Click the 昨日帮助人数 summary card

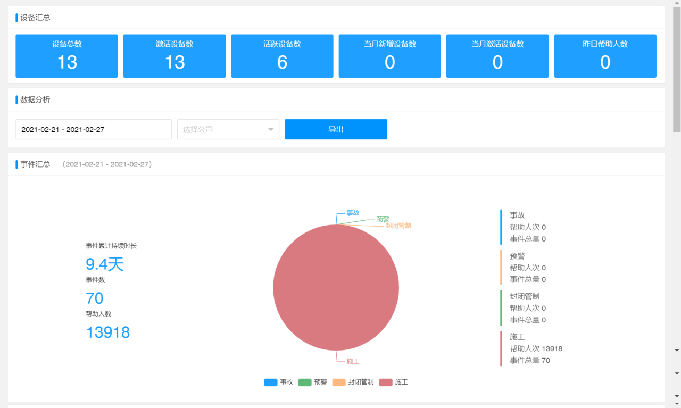(605, 56)
